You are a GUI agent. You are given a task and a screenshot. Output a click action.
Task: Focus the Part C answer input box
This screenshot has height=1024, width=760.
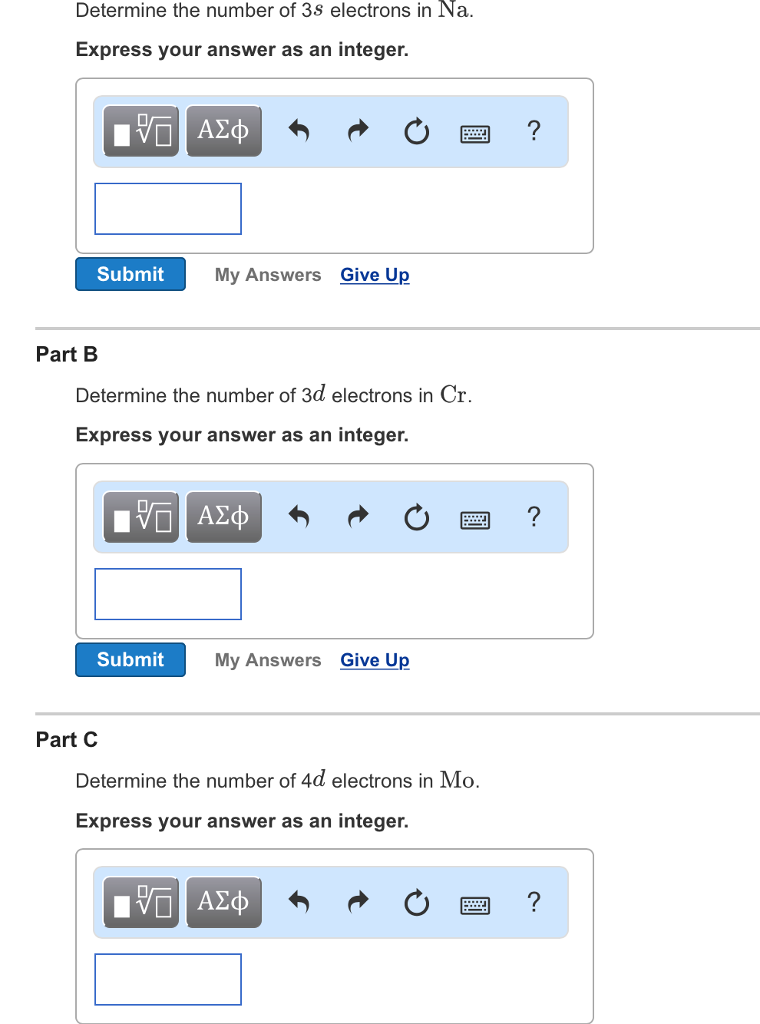(168, 980)
